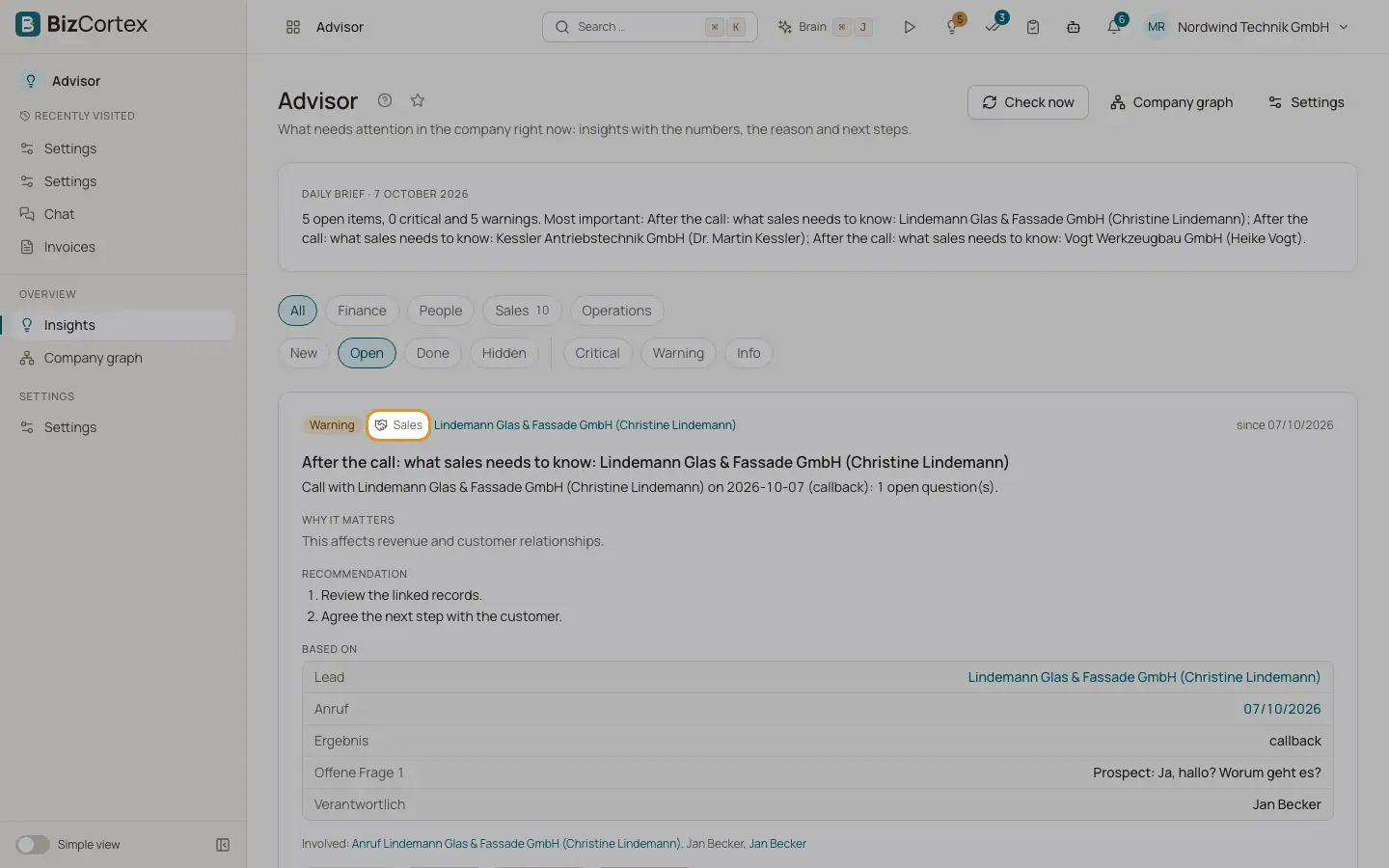Click the Check now button

1028,102
